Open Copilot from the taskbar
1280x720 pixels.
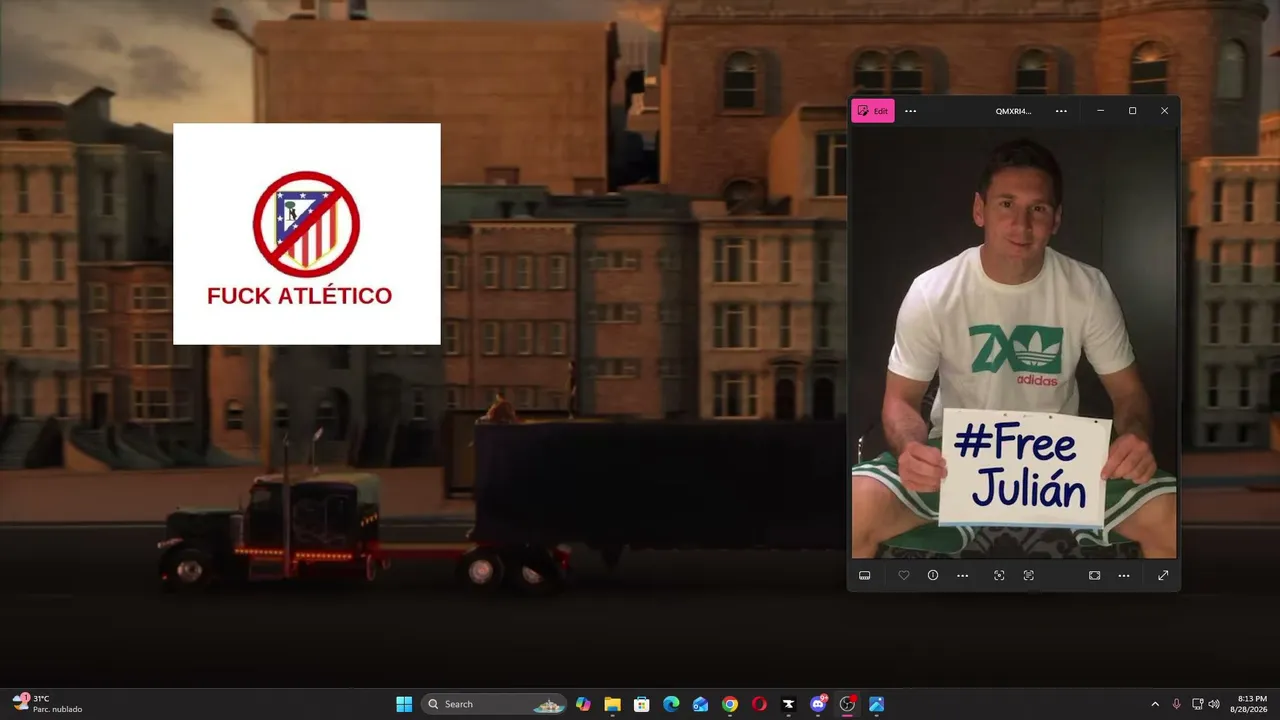pyautogui.click(x=583, y=704)
